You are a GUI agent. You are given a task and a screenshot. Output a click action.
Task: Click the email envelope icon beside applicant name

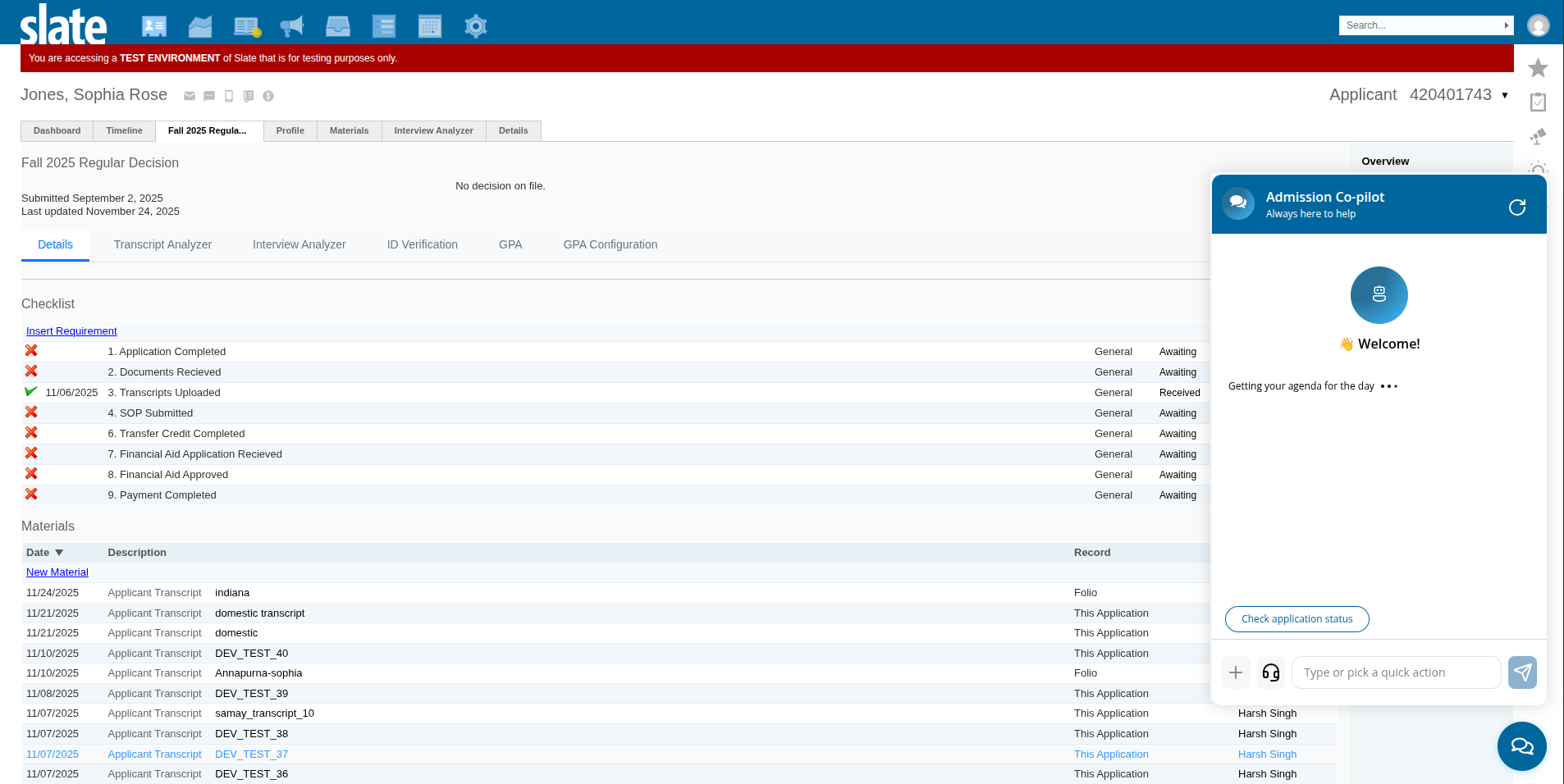(x=190, y=96)
